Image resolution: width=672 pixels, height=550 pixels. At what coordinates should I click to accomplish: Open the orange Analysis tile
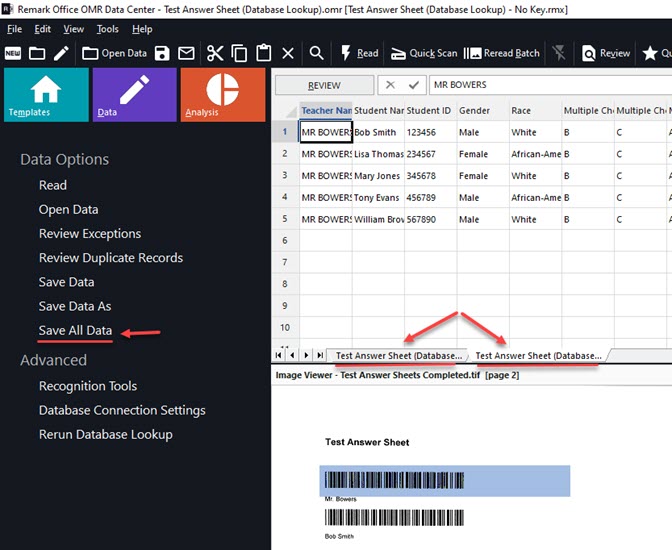point(223,95)
